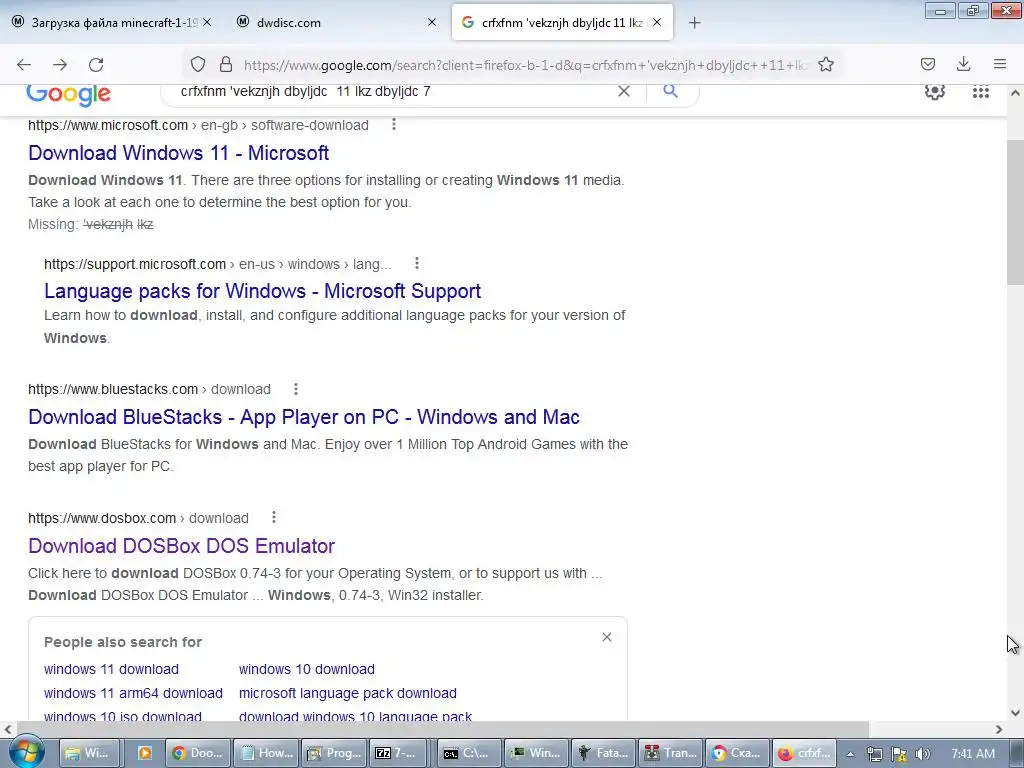Switch to the dwdisc.com tab
1024x768 pixels.
click(x=336, y=22)
